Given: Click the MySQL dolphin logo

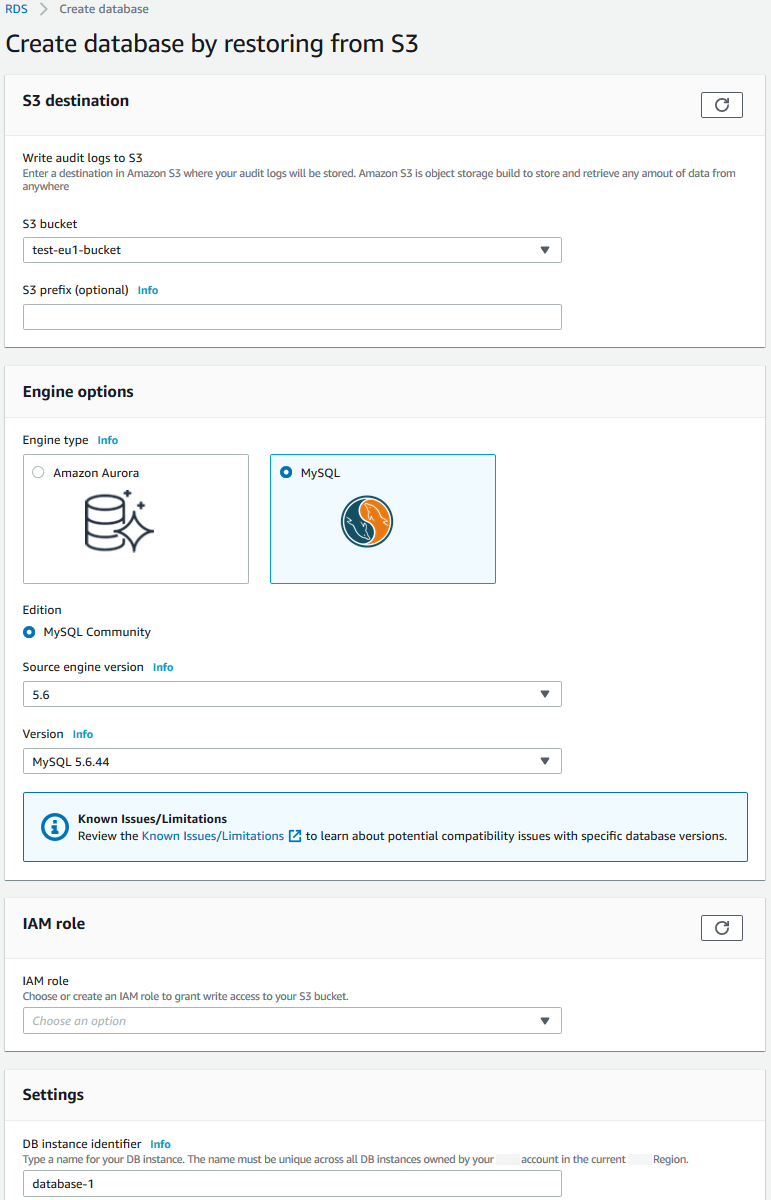Looking at the screenshot, I should click(366, 521).
